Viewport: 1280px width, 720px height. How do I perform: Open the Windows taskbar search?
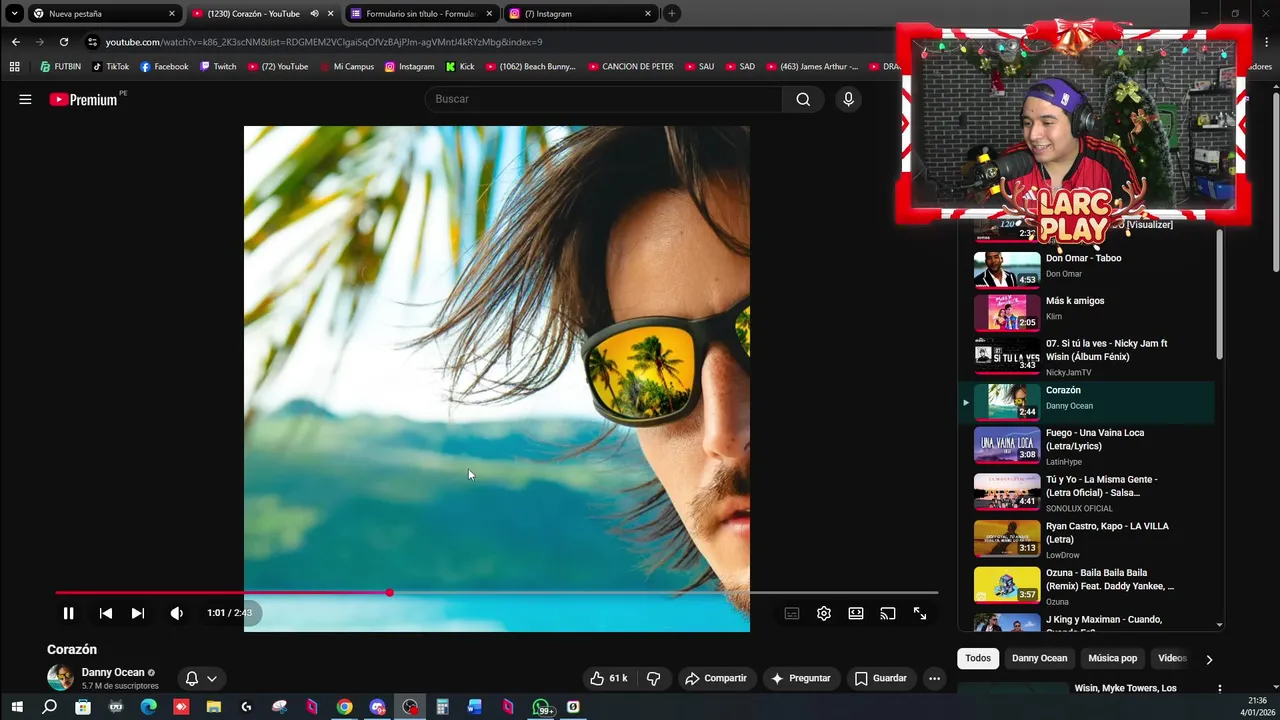[49, 707]
